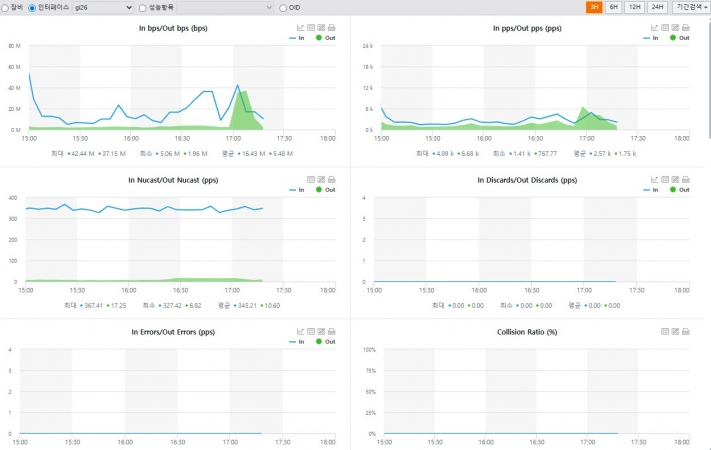Expand the 성능항목 dropdown list

225,8
